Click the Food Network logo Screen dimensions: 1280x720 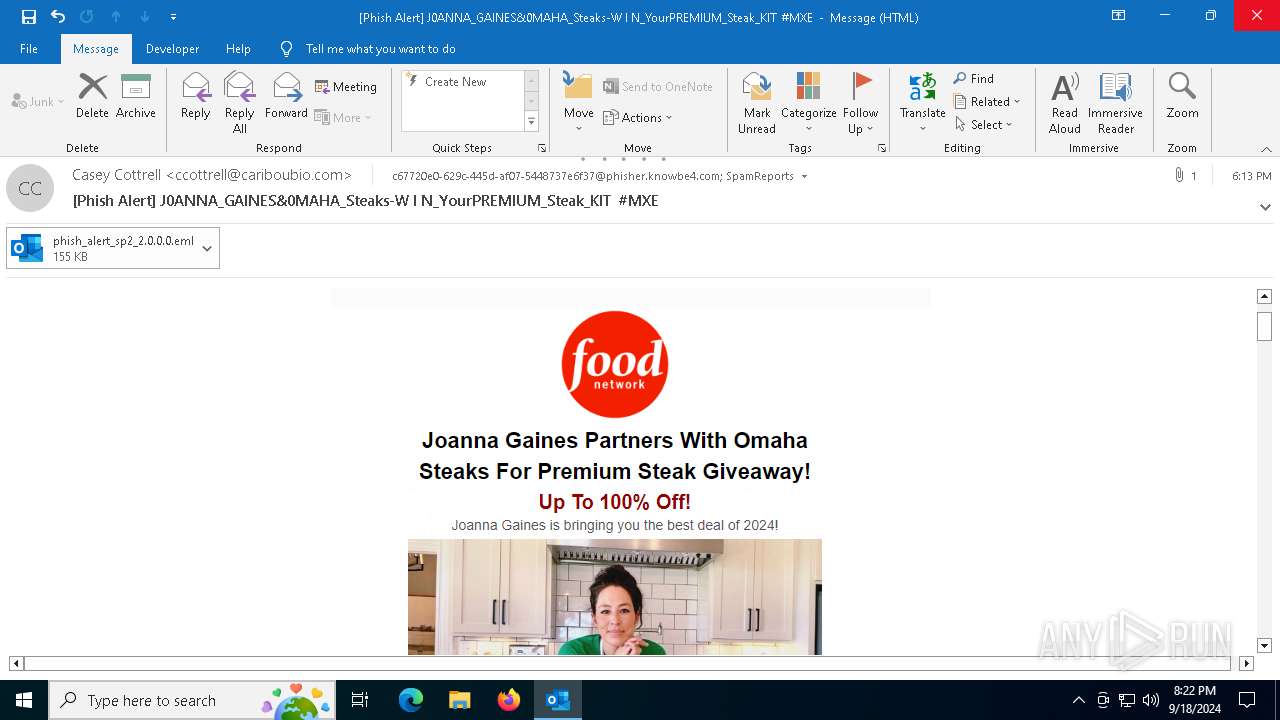(x=615, y=364)
